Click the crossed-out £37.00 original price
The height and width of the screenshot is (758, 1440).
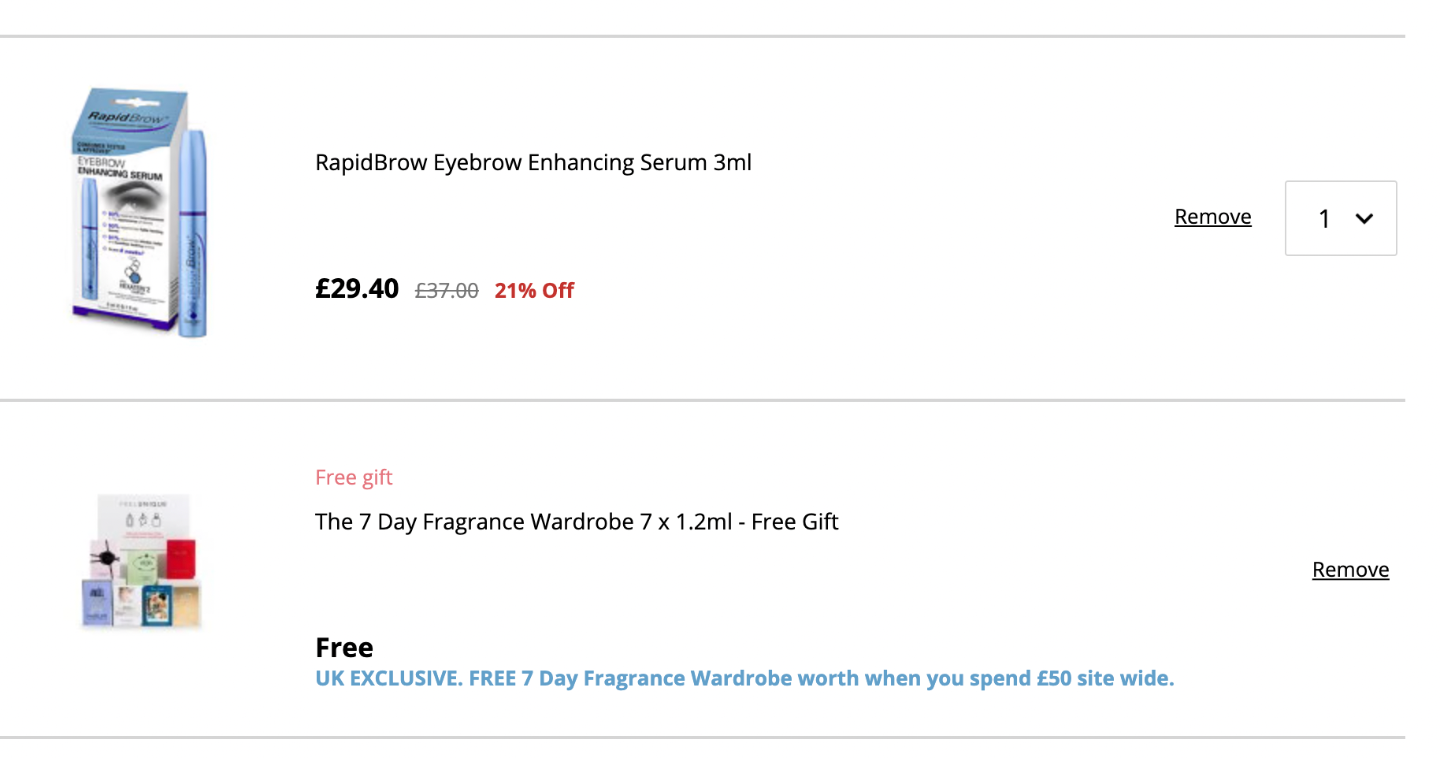point(447,291)
